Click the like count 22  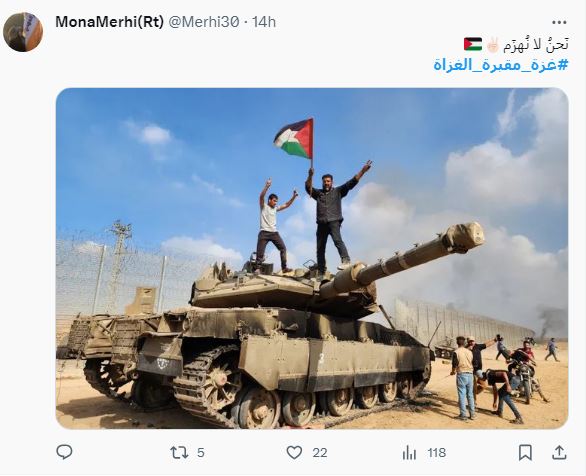320,453
